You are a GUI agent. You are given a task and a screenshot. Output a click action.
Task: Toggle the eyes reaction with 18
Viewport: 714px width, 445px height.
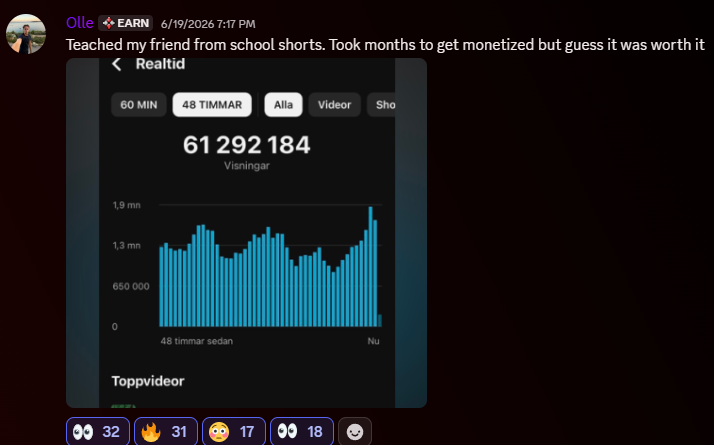point(302,431)
